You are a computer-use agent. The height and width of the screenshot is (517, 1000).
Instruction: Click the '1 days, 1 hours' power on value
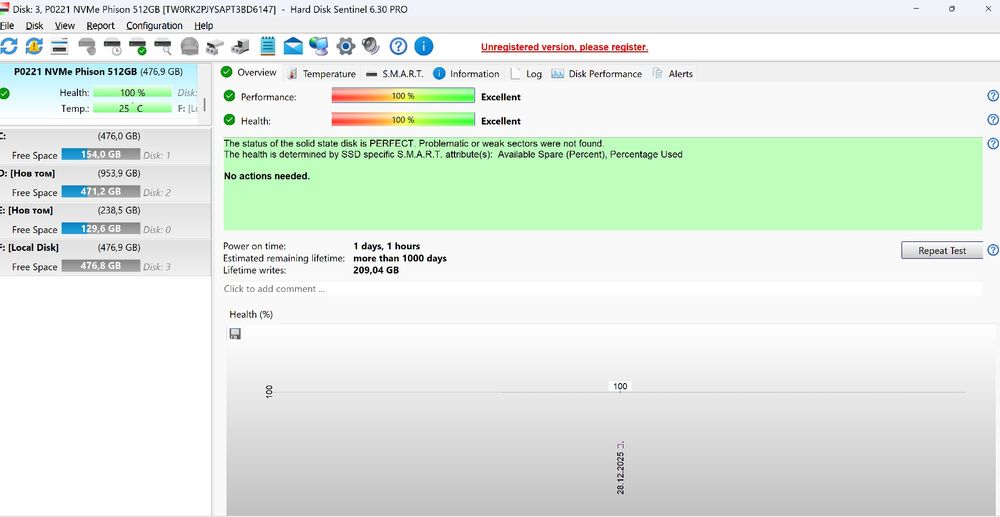point(386,246)
